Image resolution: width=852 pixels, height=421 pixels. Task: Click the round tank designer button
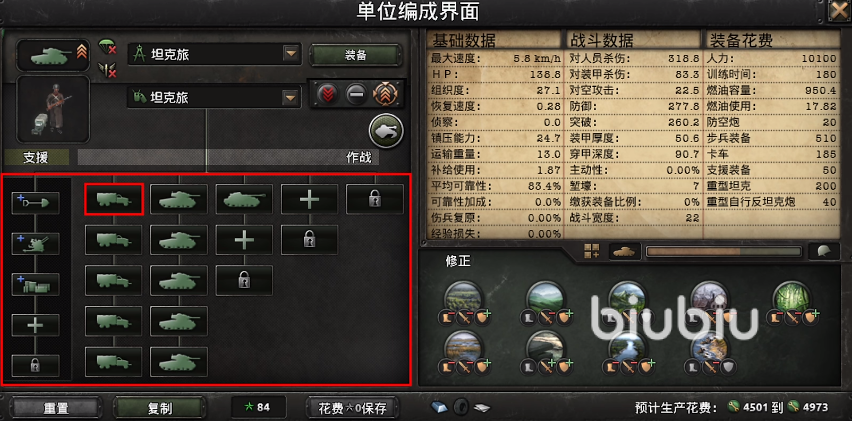(386, 131)
